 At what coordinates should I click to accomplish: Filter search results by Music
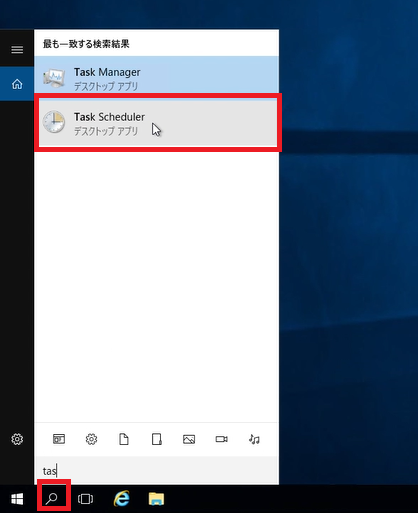click(x=254, y=439)
